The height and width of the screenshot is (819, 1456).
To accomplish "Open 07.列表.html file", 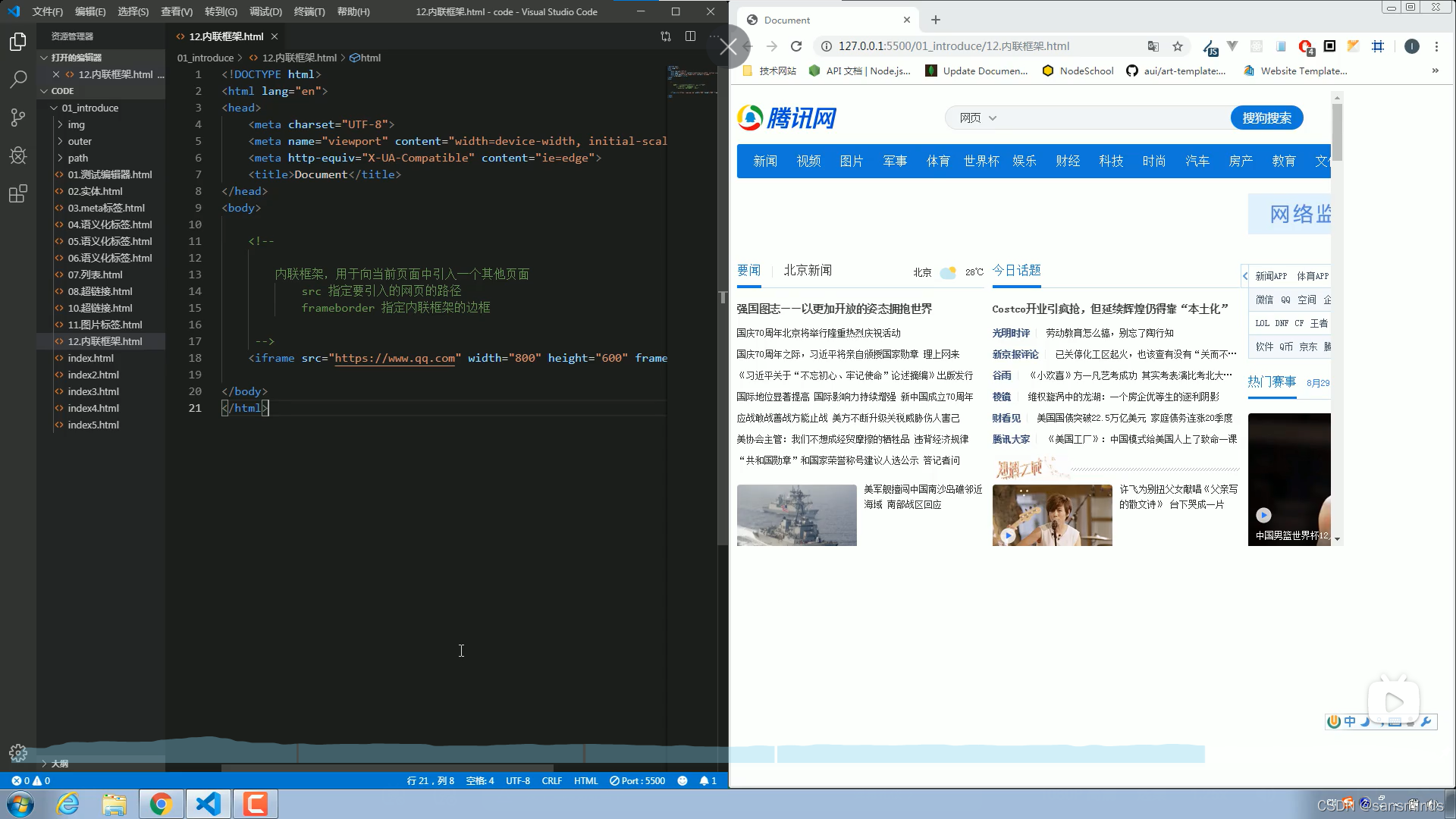I will point(95,275).
